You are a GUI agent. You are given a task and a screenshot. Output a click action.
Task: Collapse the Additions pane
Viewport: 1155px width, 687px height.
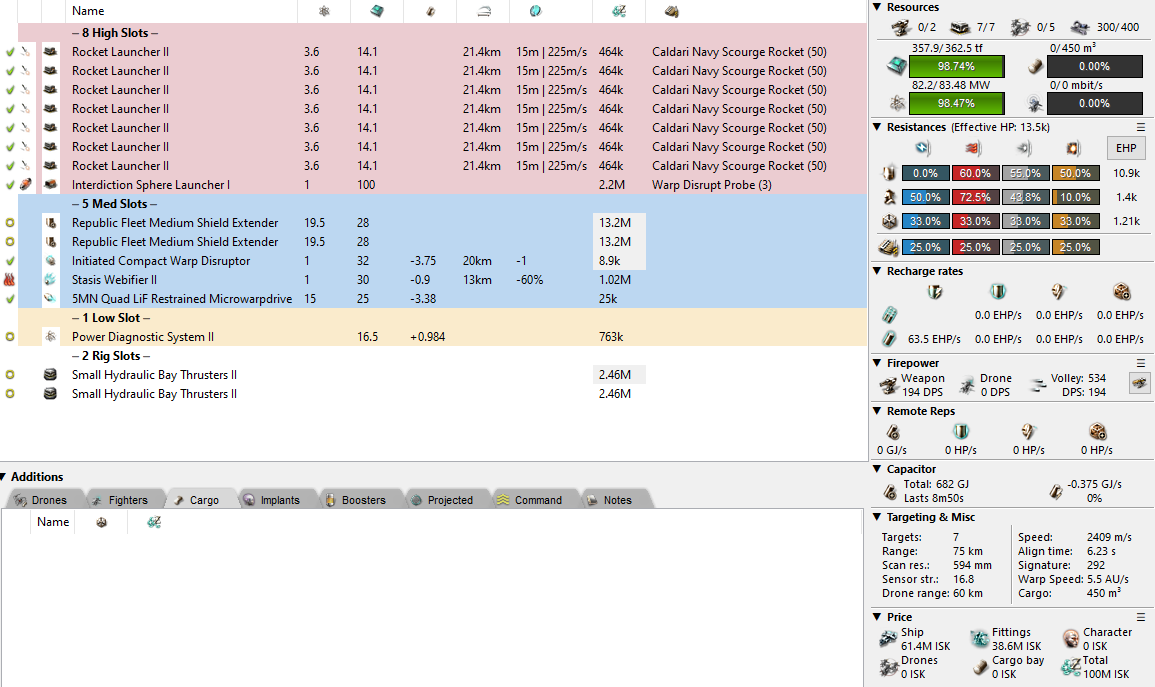tap(5, 477)
